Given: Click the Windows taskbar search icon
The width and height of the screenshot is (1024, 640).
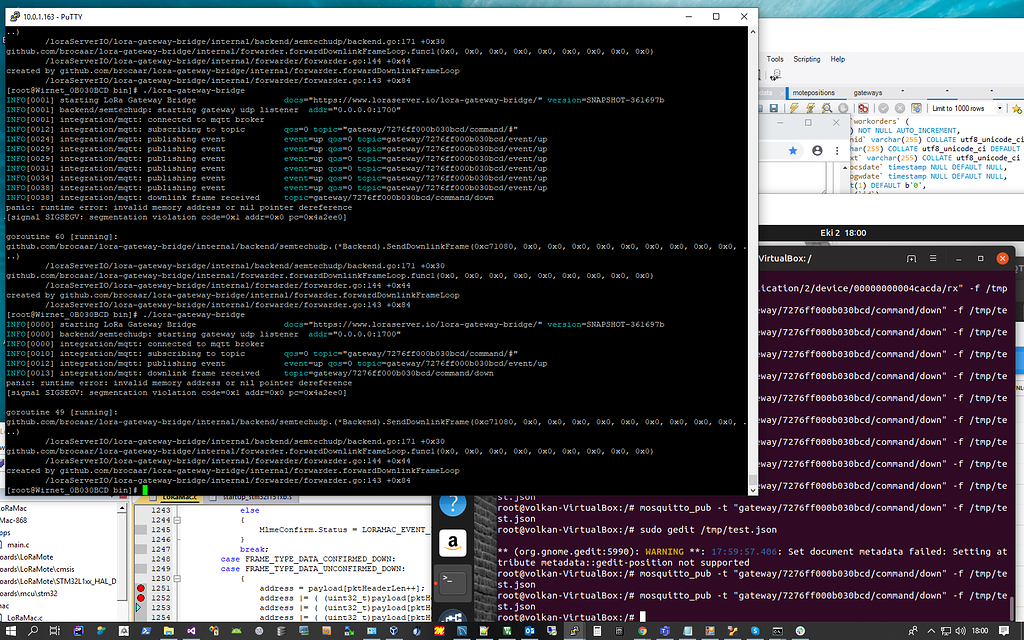Looking at the screenshot, I should pos(33,631).
